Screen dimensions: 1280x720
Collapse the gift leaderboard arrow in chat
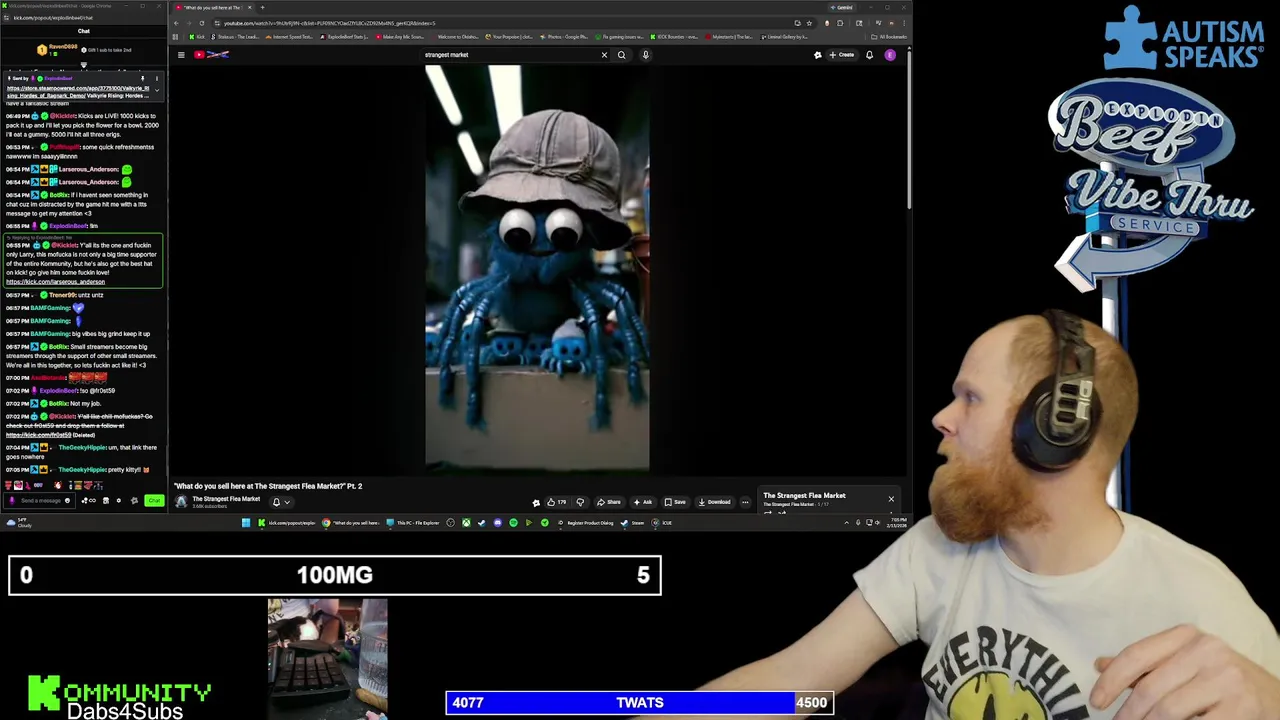[83, 66]
